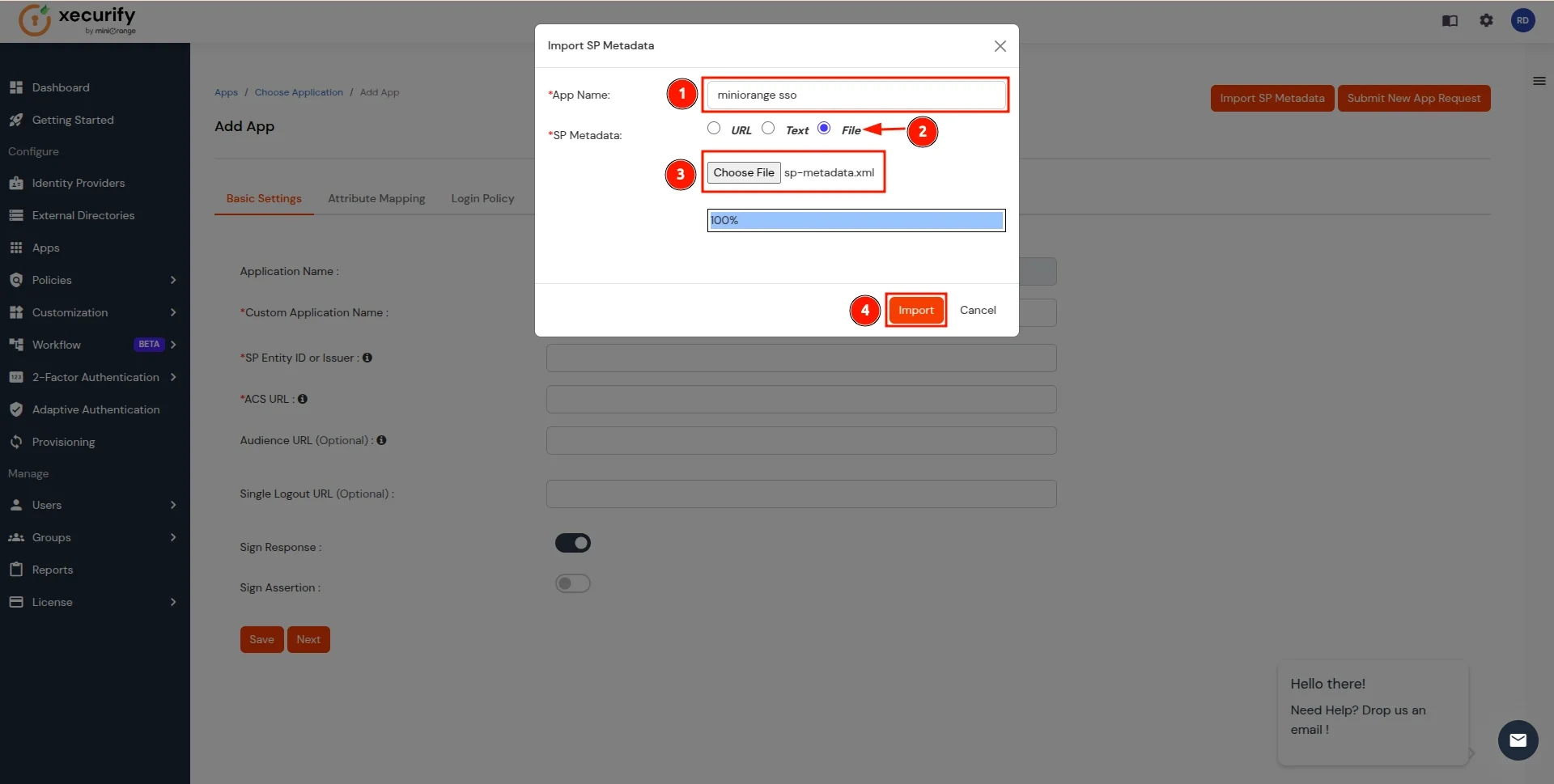Click the 100% upload progress bar
The height and width of the screenshot is (784, 1554).
[856, 220]
